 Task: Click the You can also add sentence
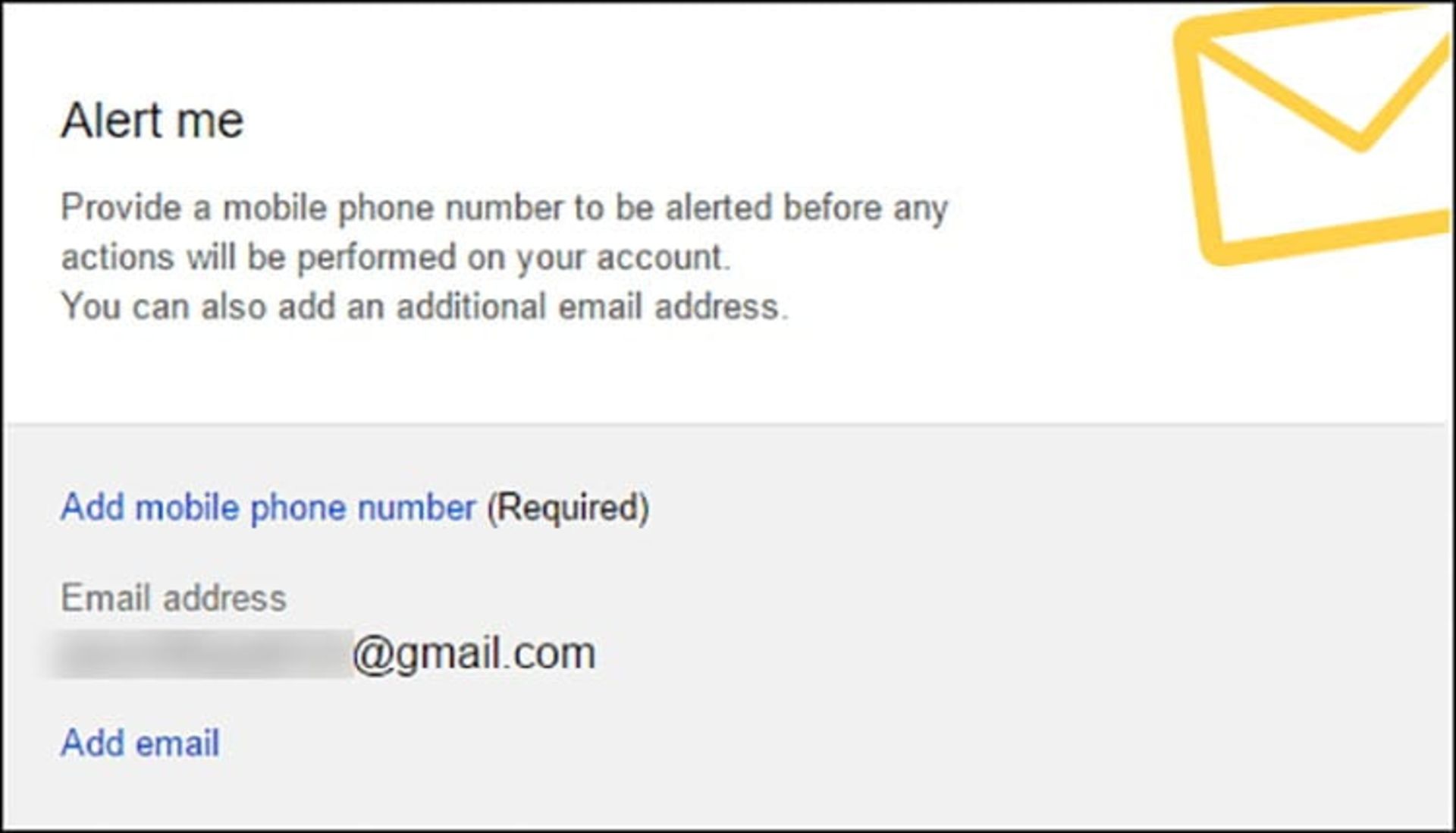click(x=425, y=307)
